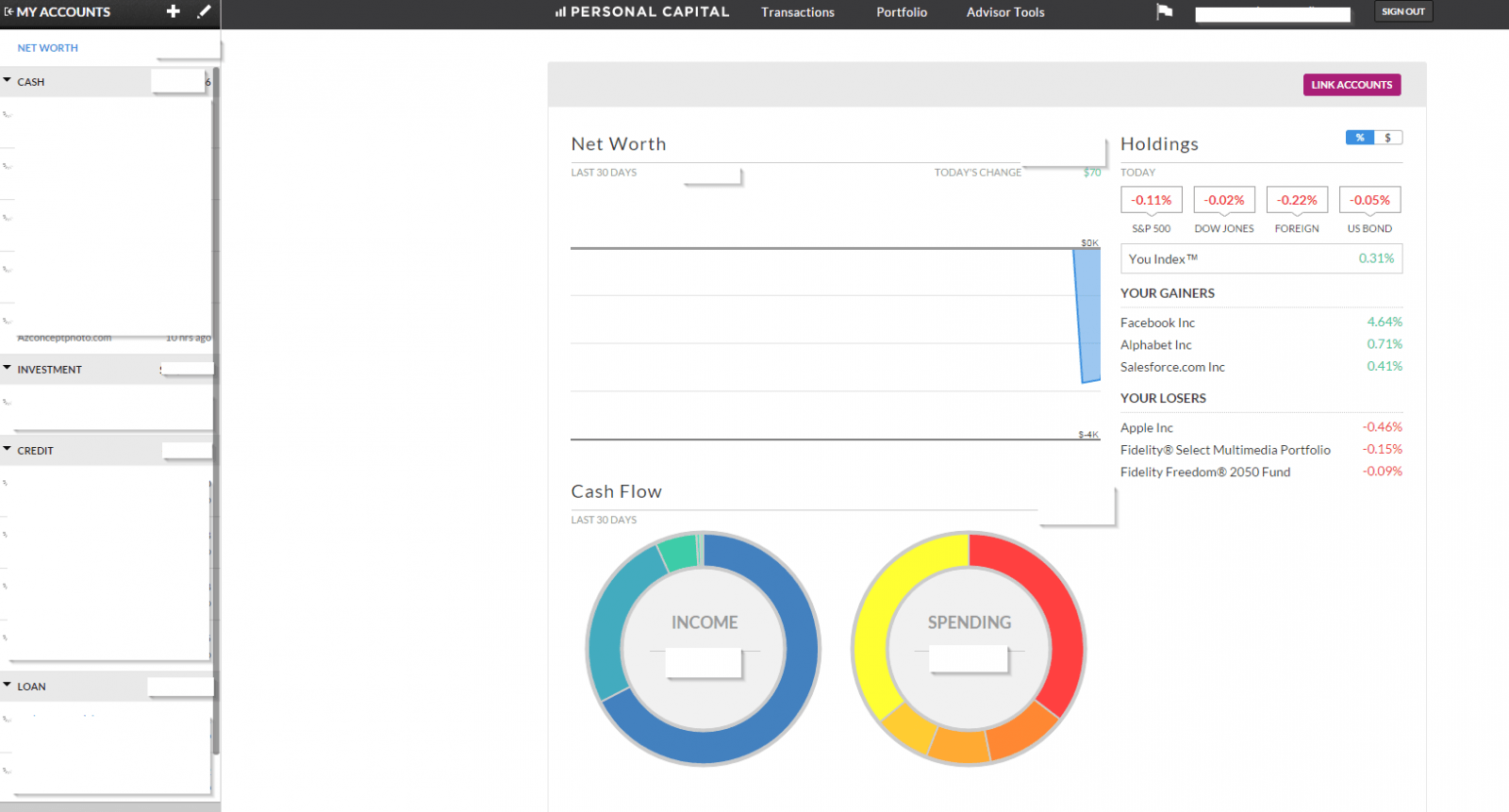Click the My Accounts sidebar header
Viewport: 1509px width, 812px height.
[x=63, y=12]
